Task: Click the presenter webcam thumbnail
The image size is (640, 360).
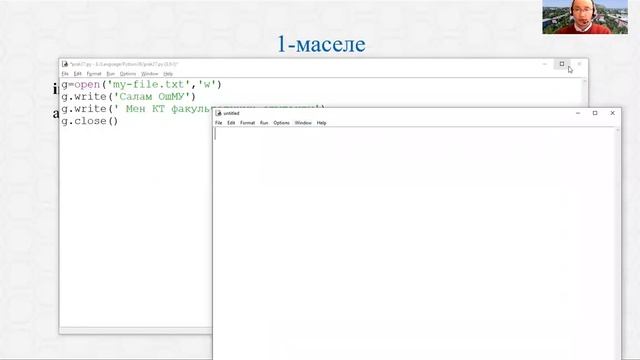Action: click(585, 17)
